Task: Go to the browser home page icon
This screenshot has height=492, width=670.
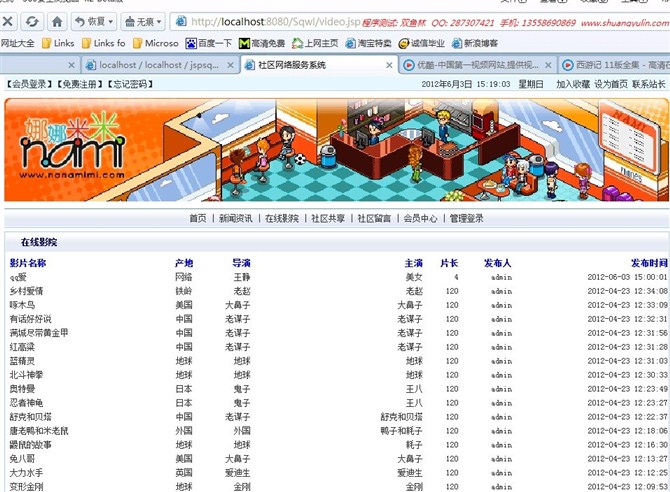Action: pyautogui.click(x=57, y=21)
